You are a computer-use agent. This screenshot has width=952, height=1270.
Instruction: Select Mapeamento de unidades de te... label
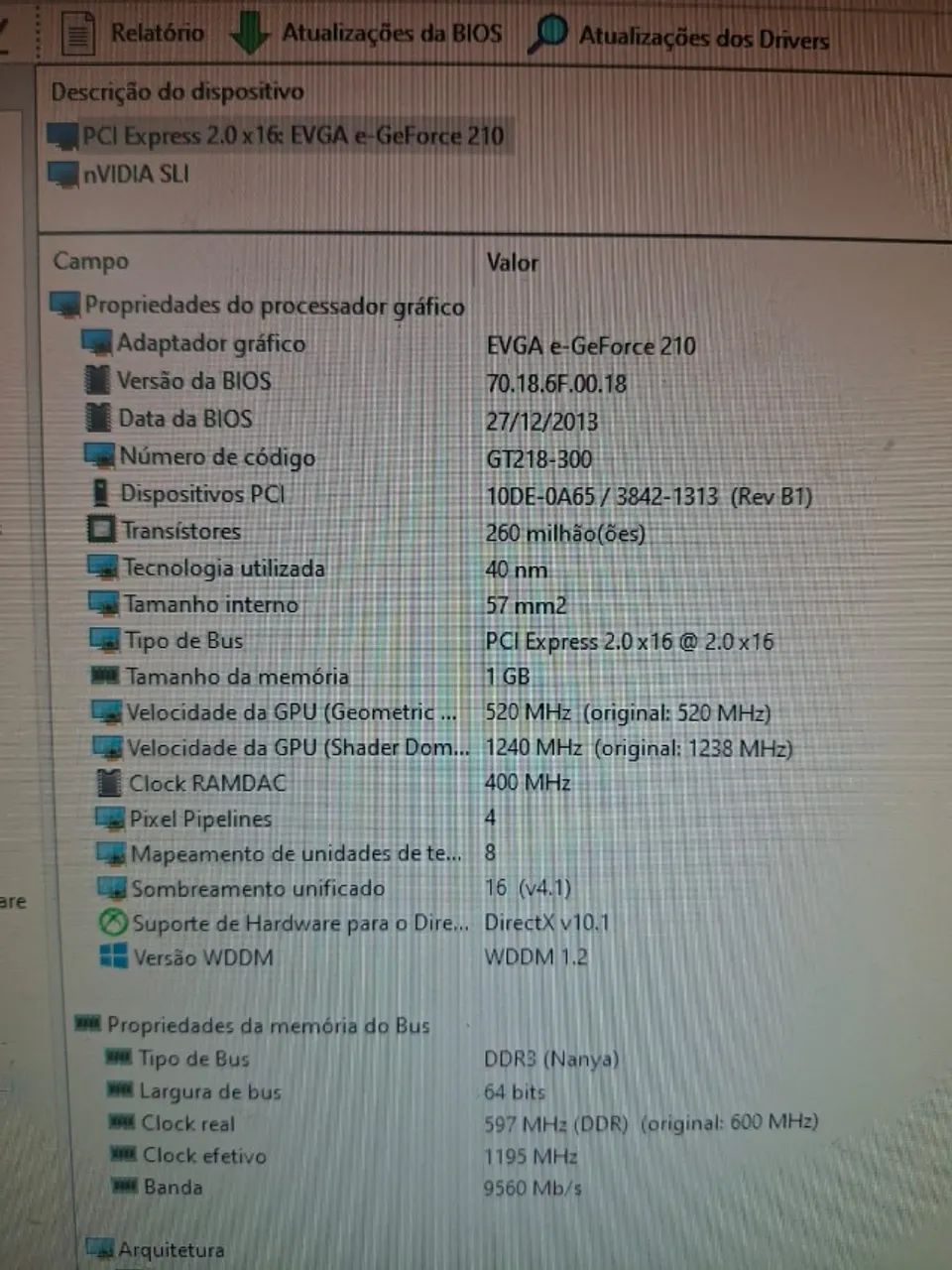(x=297, y=853)
